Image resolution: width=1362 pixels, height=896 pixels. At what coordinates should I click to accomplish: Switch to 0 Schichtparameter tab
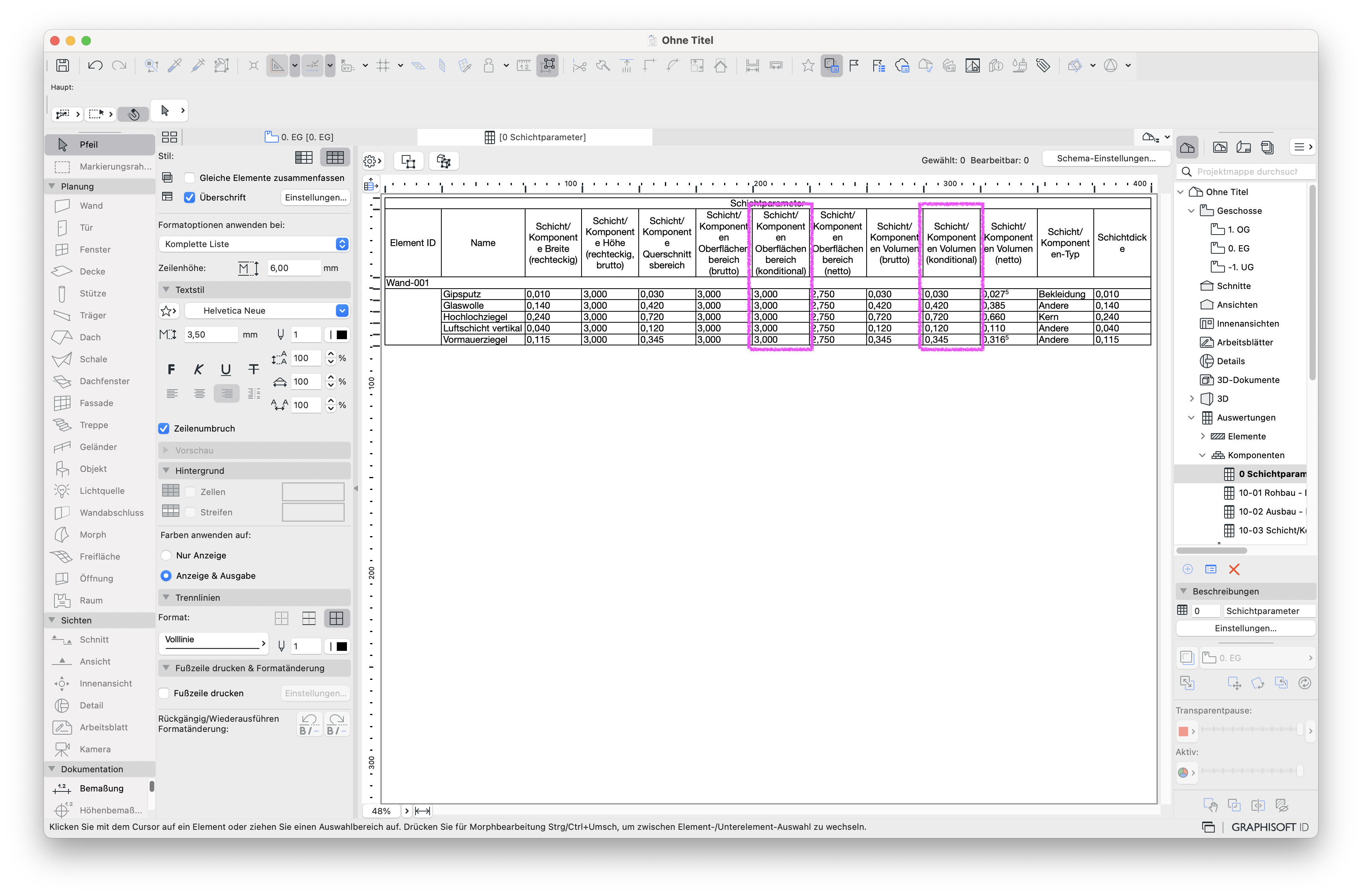(535, 137)
